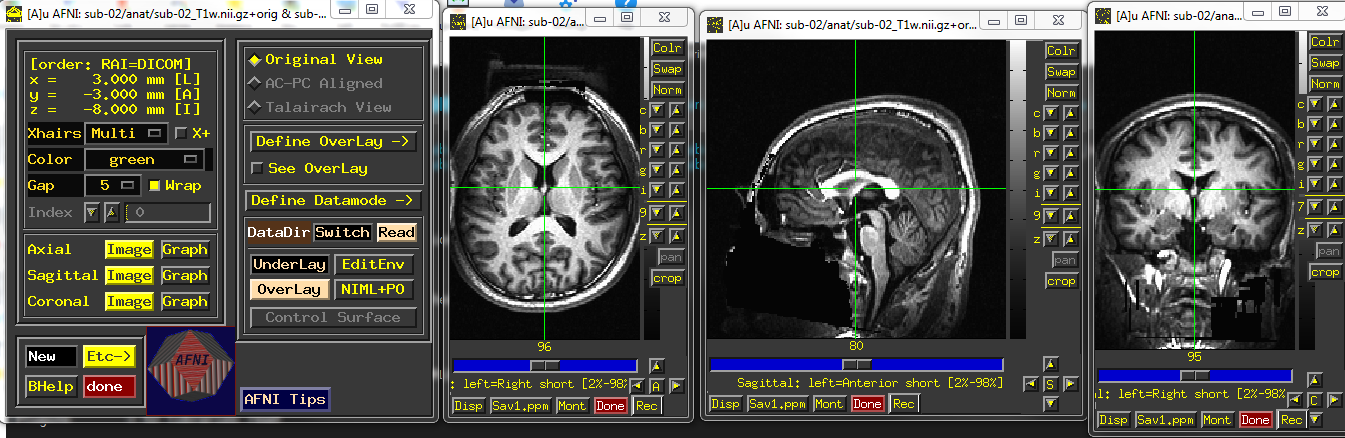The image size is (1345, 438).
Task: Toggle the Sagittal Image viewer
Action: 129,275
